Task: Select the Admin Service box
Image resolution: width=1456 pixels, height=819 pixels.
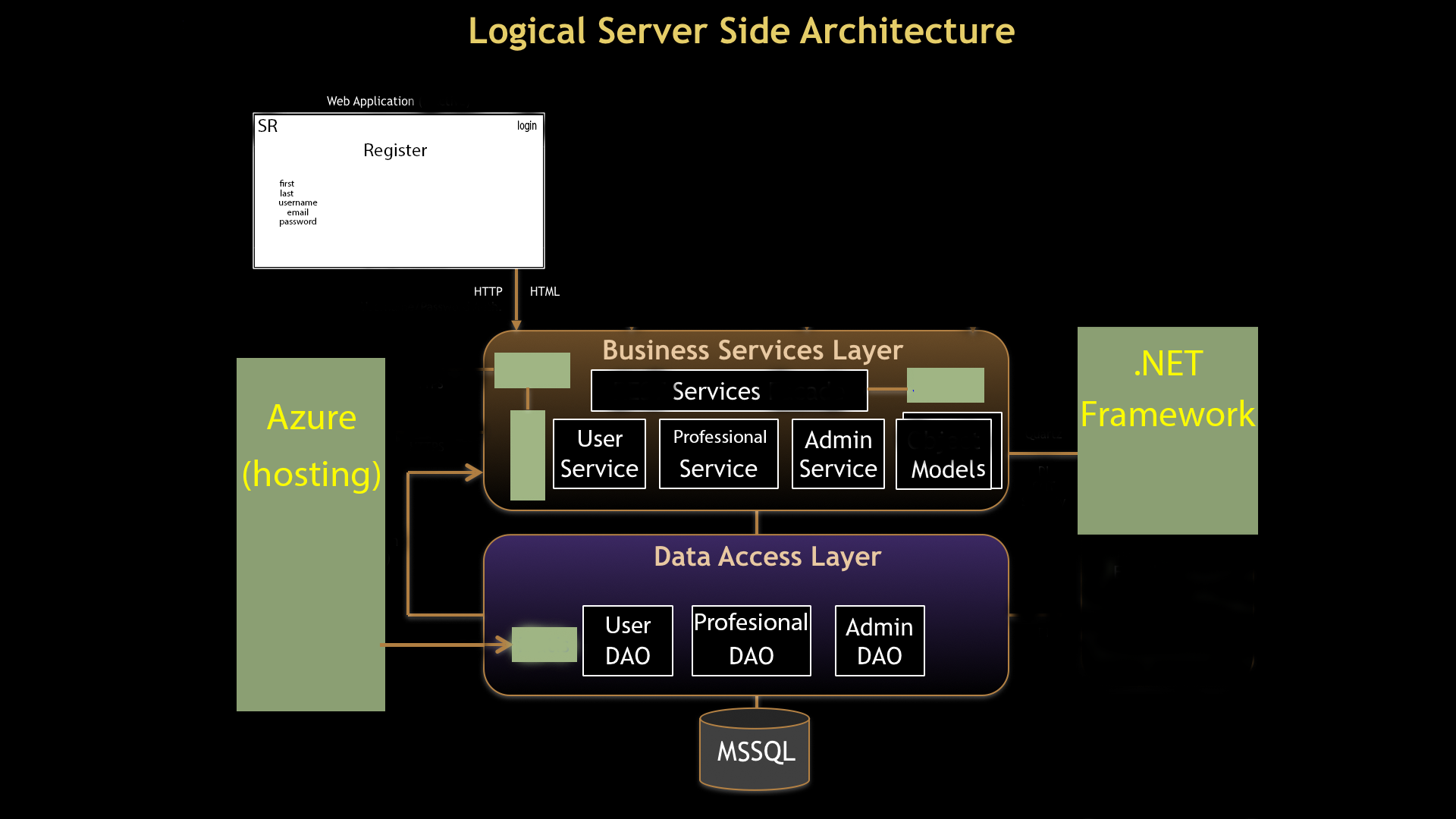Action: pyautogui.click(x=838, y=453)
